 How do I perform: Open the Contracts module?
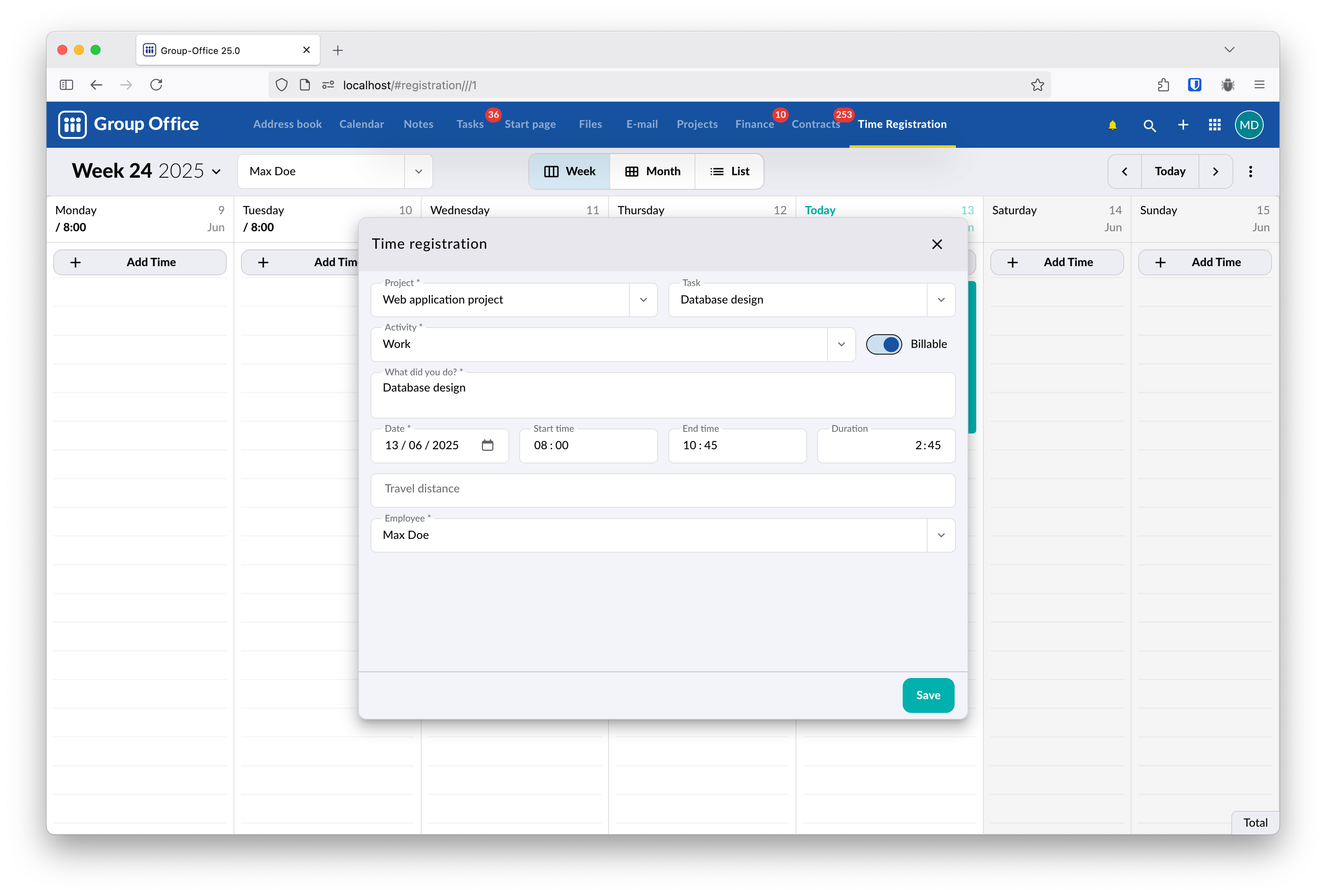click(816, 124)
